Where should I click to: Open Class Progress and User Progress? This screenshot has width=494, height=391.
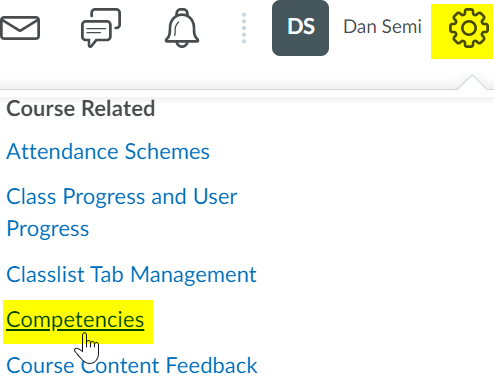tap(122, 212)
